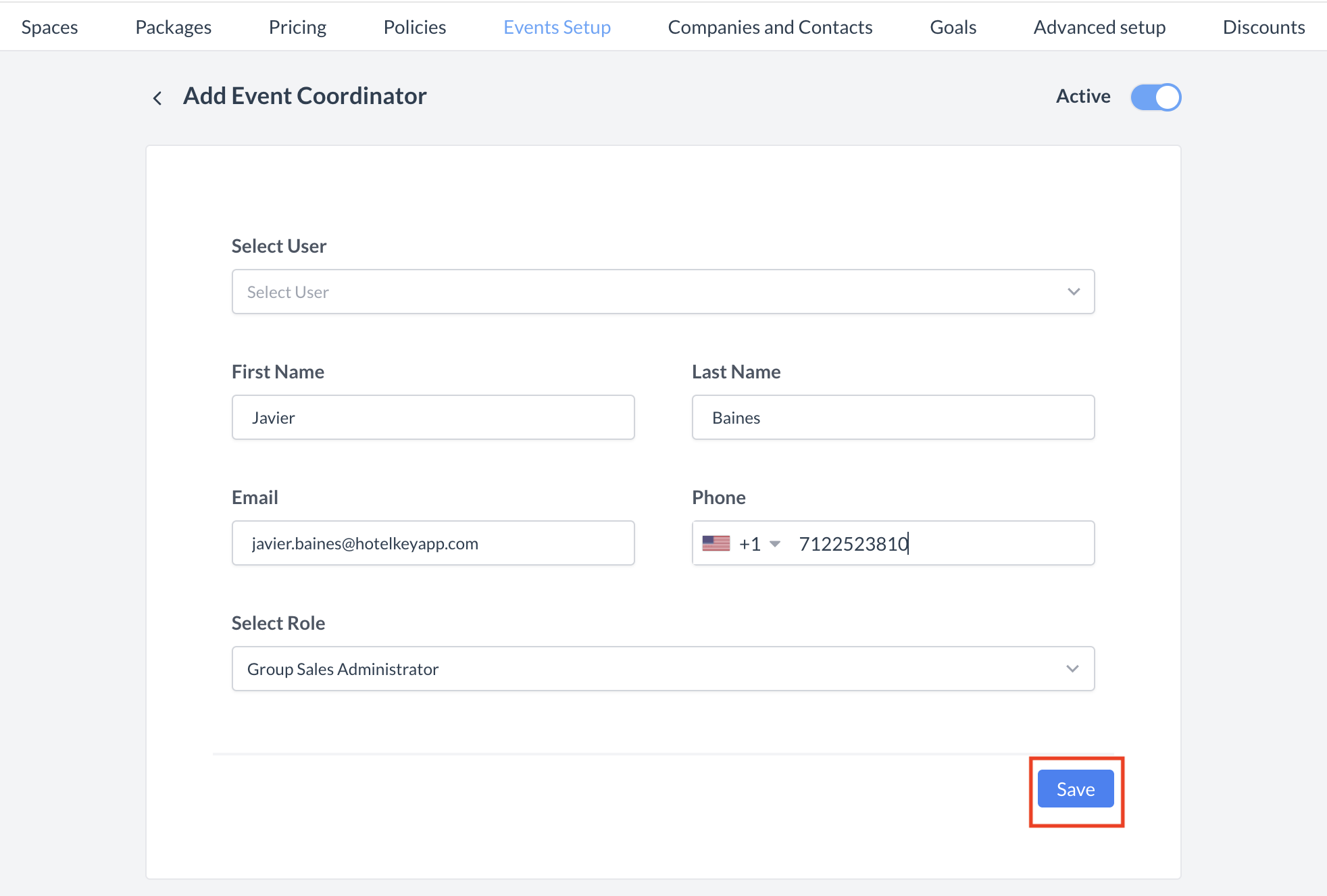Click the Save button
The height and width of the screenshot is (896, 1327).
click(x=1075, y=789)
